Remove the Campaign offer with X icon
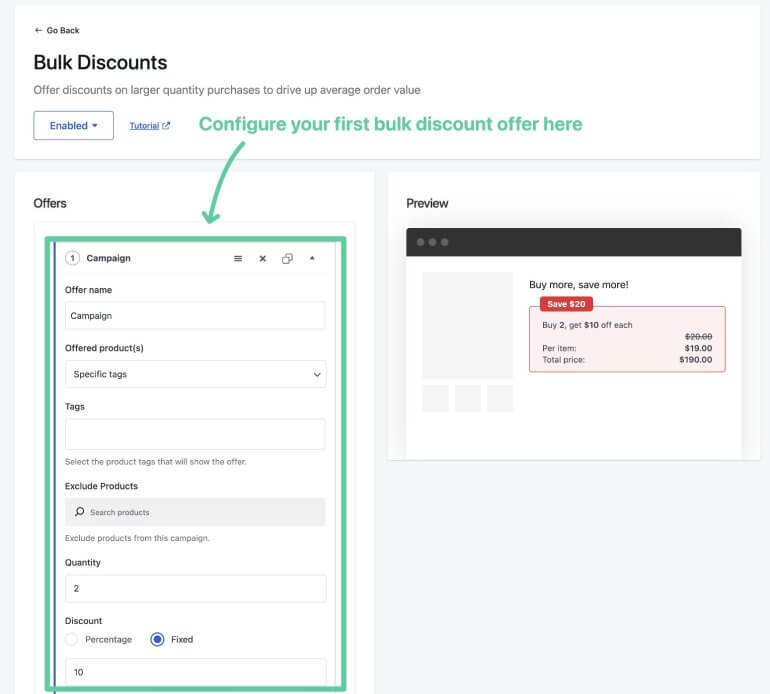 [x=263, y=258]
